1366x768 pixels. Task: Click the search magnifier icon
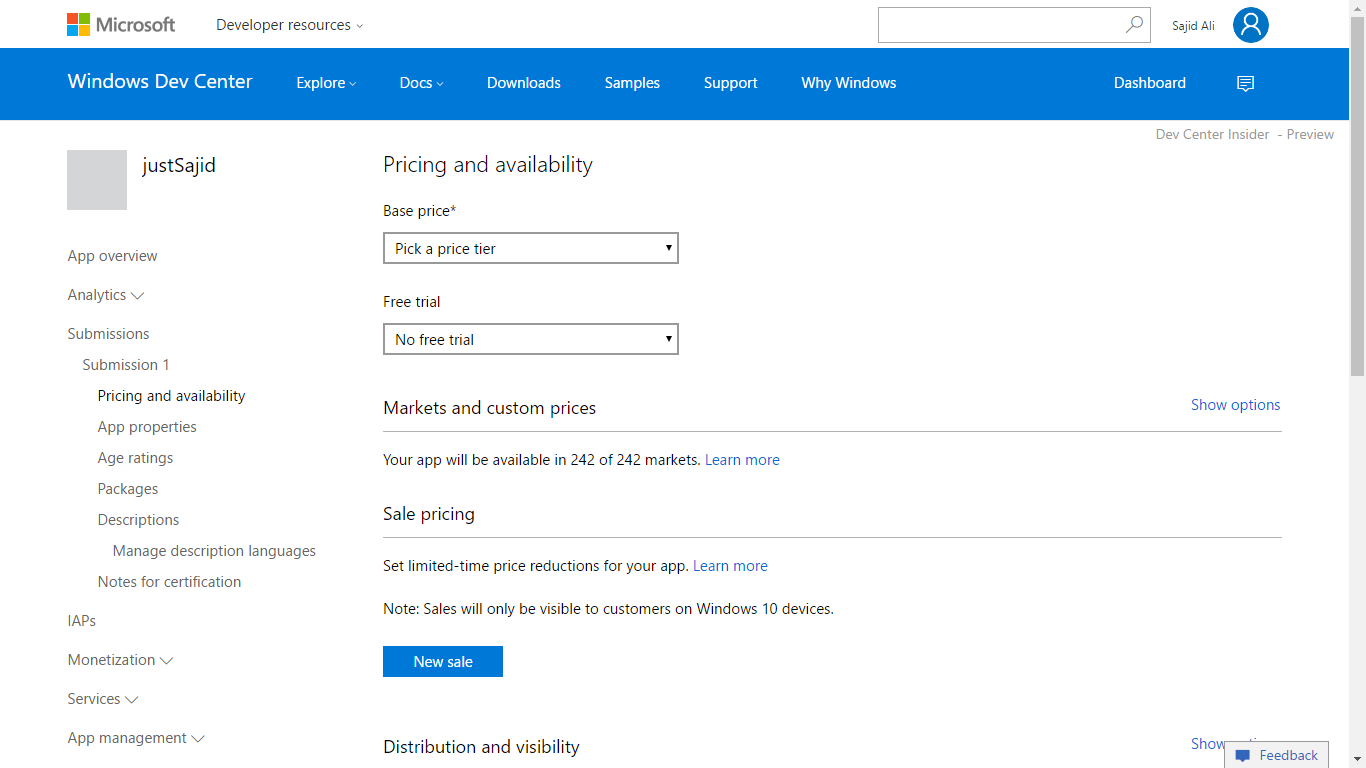coord(1134,25)
